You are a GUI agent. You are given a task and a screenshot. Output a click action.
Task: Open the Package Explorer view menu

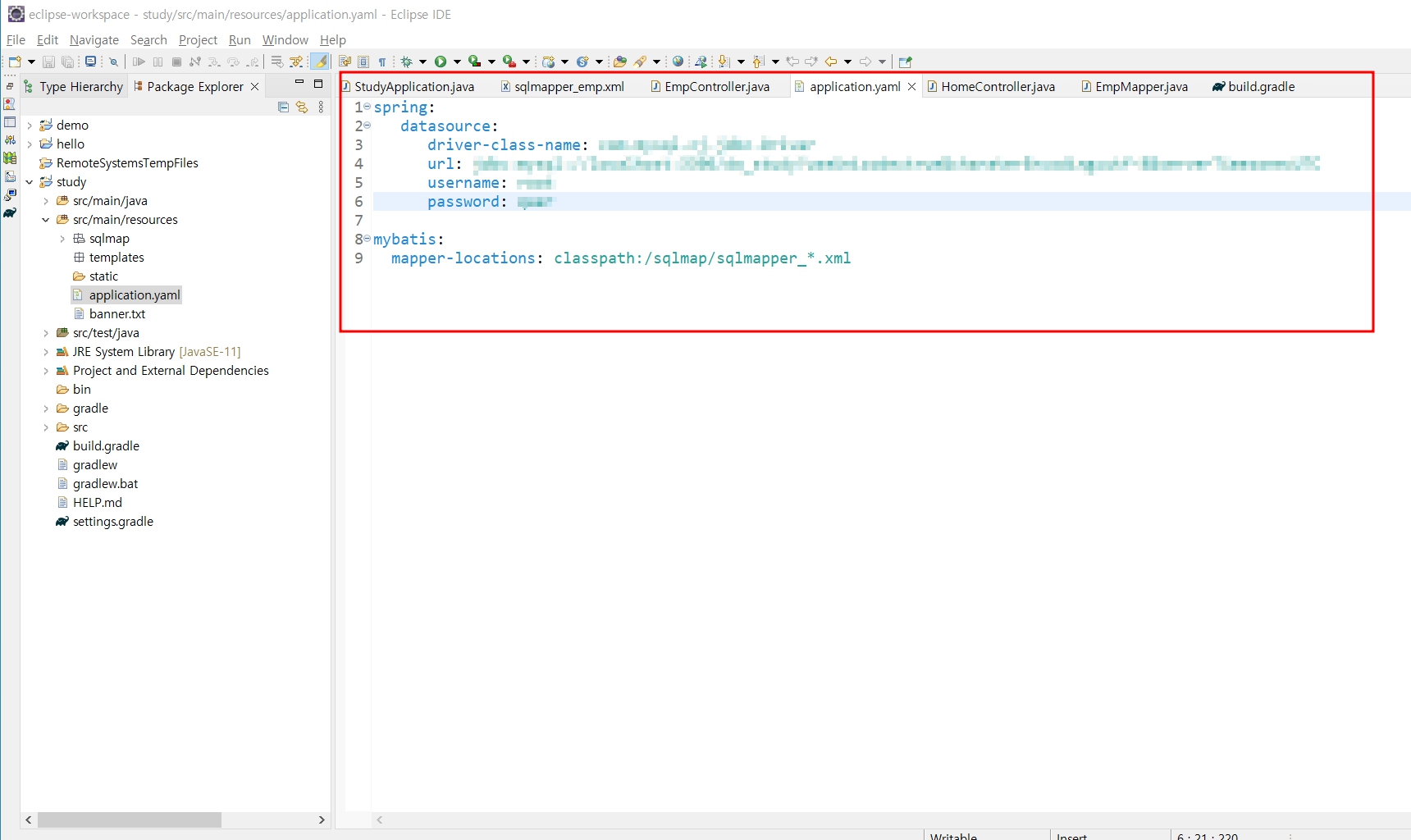click(x=321, y=107)
